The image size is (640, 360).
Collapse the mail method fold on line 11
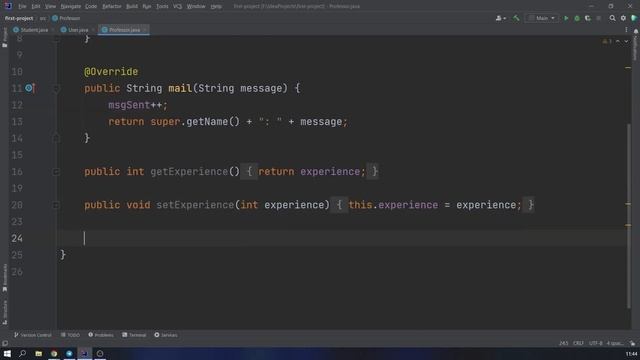click(x=56, y=89)
